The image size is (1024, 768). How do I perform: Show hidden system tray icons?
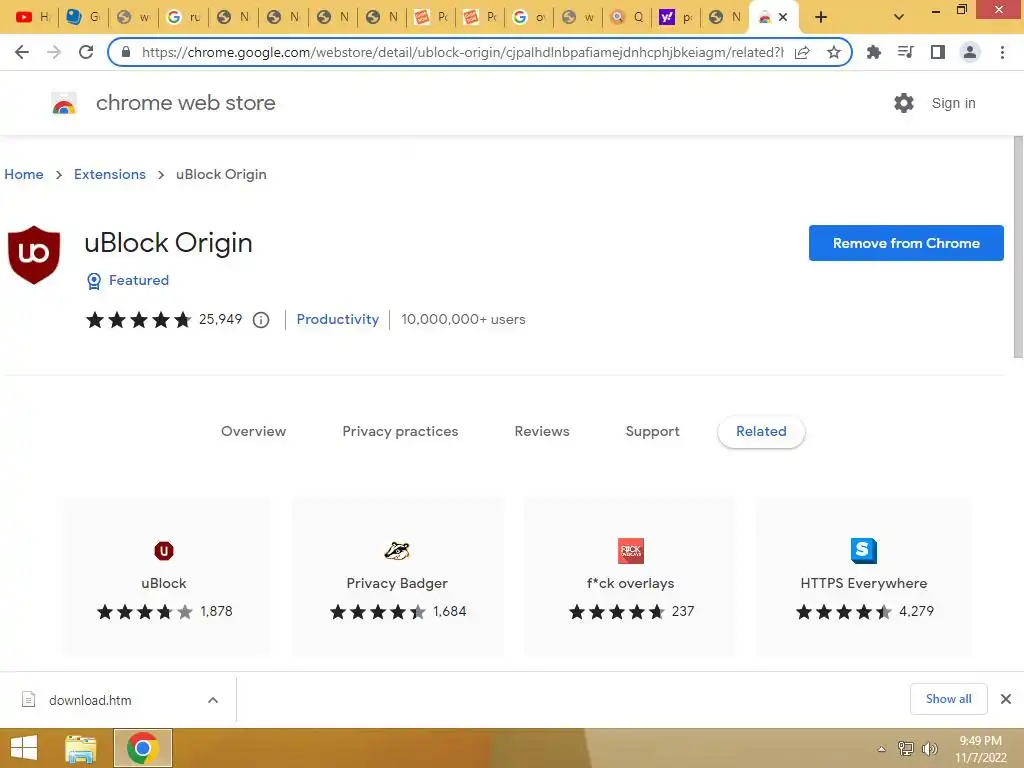pyautogui.click(x=881, y=749)
